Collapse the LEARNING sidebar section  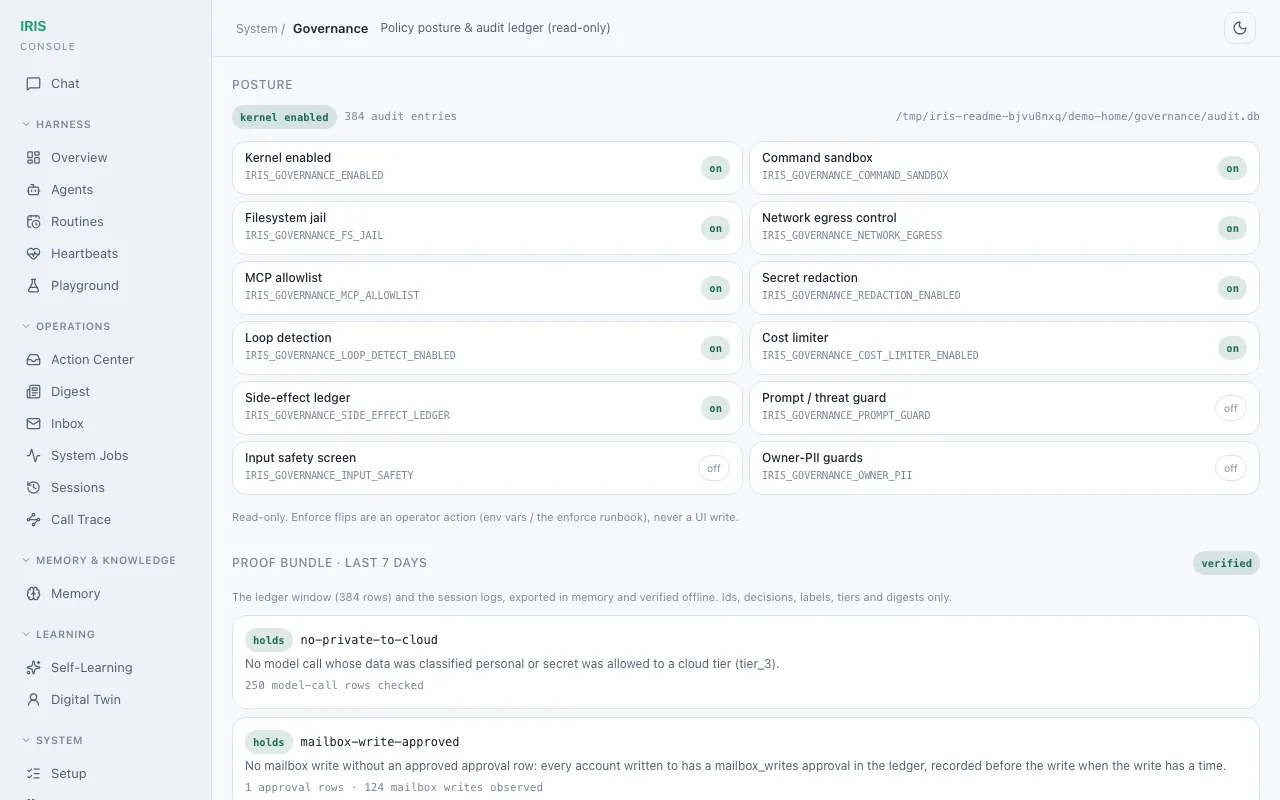(58, 635)
